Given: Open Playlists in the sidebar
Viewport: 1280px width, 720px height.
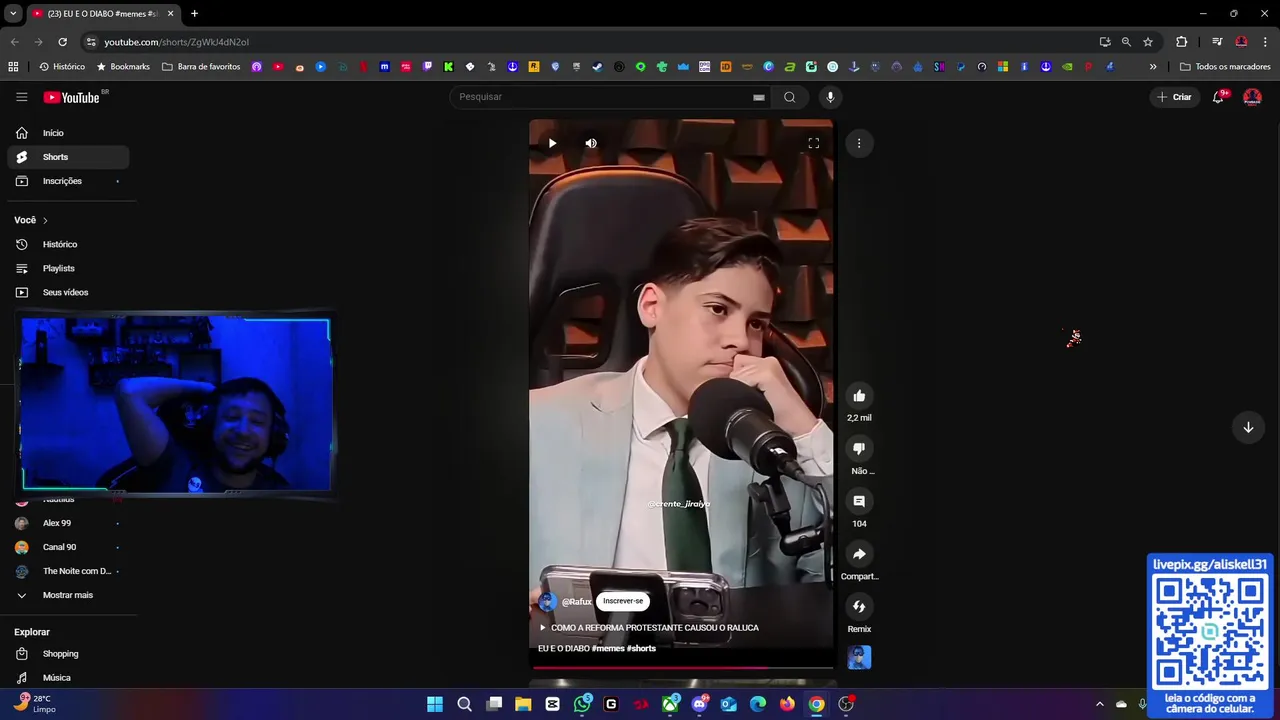Looking at the screenshot, I should [68, 268].
